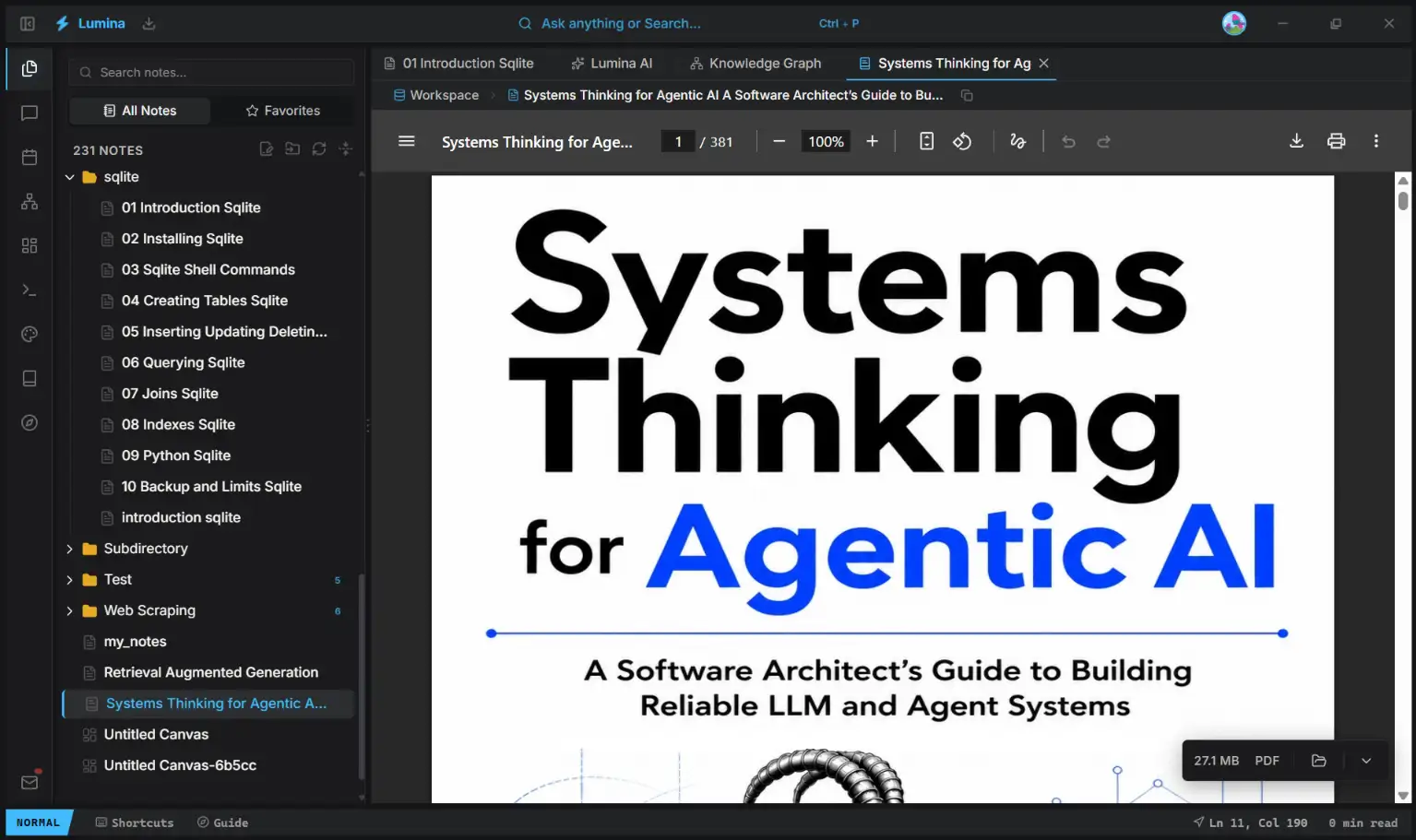The image size is (1416, 840).
Task: Click the Workspace breadcrumb link
Action: (436, 95)
